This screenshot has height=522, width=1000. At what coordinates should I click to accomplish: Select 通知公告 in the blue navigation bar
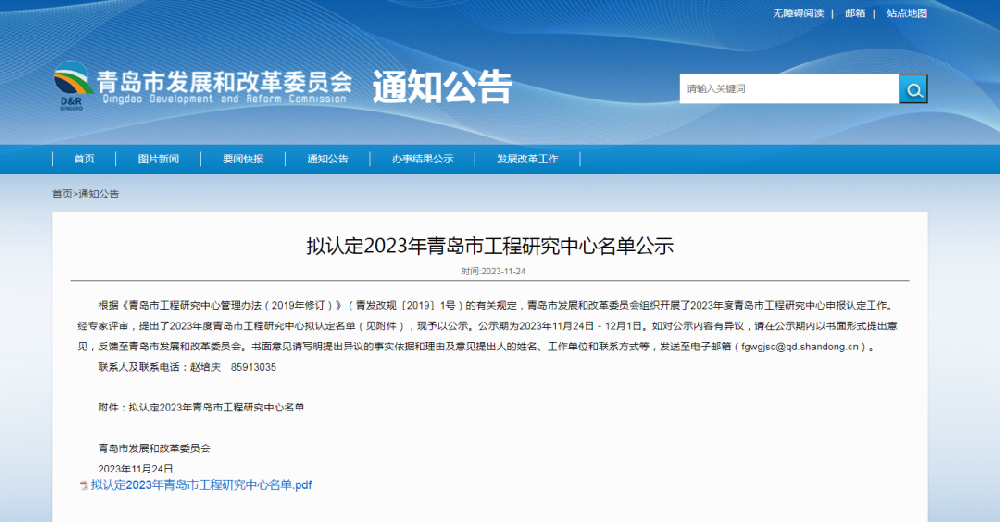(328, 159)
